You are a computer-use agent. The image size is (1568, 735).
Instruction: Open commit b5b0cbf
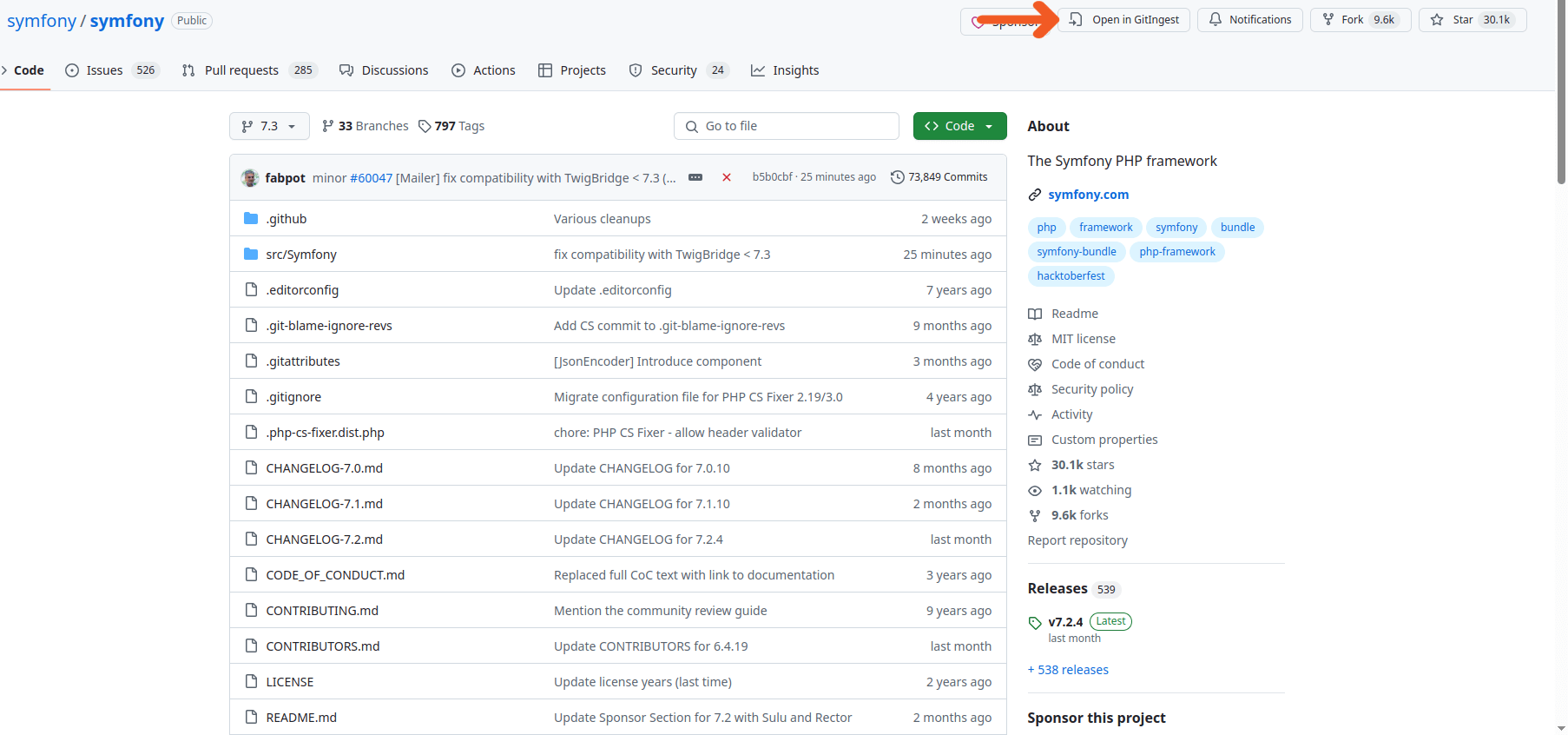(x=772, y=177)
